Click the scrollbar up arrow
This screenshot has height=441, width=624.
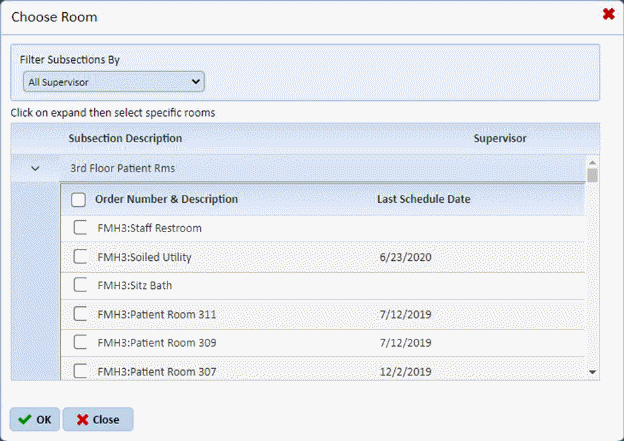593,161
